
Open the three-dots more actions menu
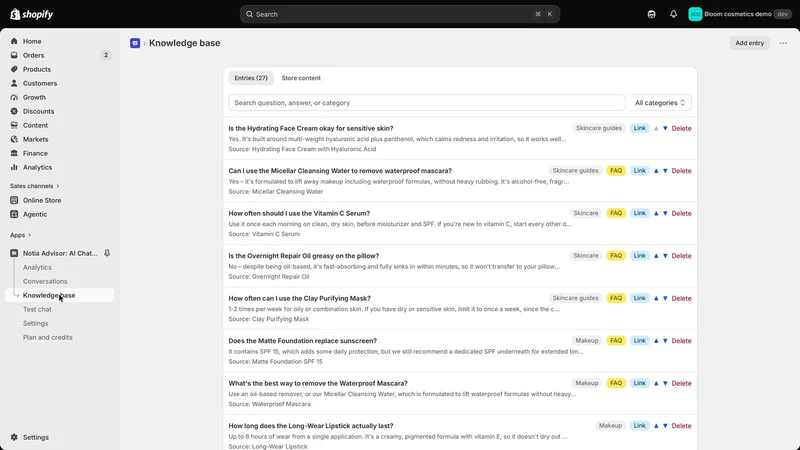tap(783, 43)
